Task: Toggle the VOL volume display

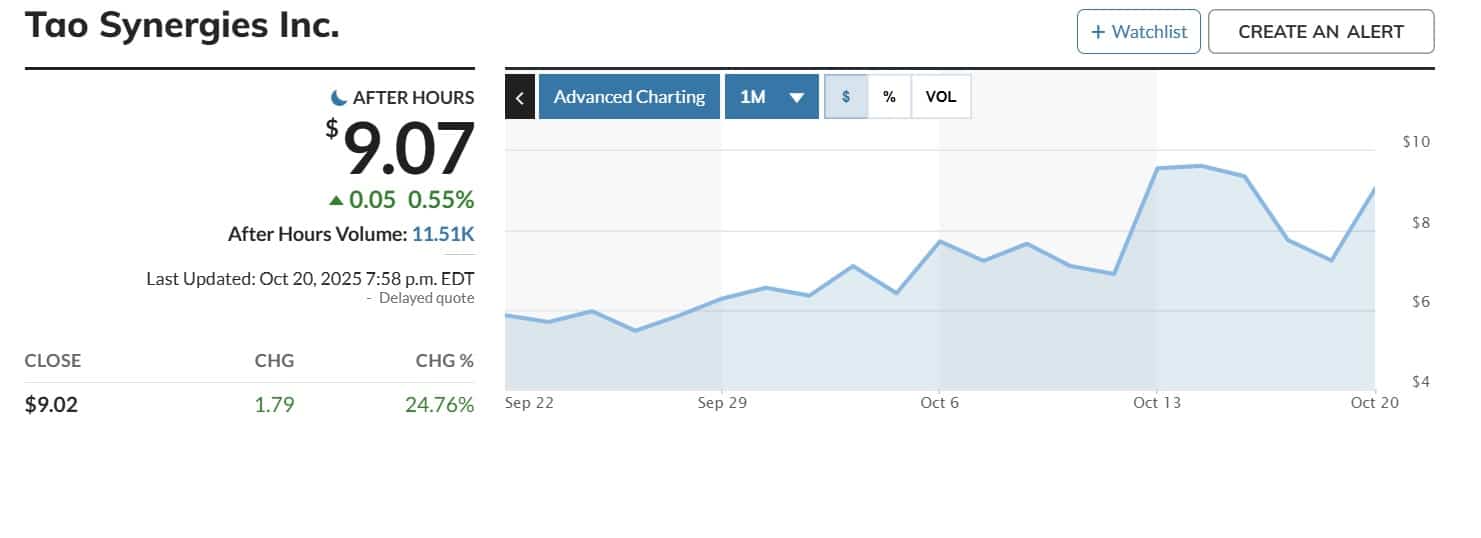Action: 940,97
